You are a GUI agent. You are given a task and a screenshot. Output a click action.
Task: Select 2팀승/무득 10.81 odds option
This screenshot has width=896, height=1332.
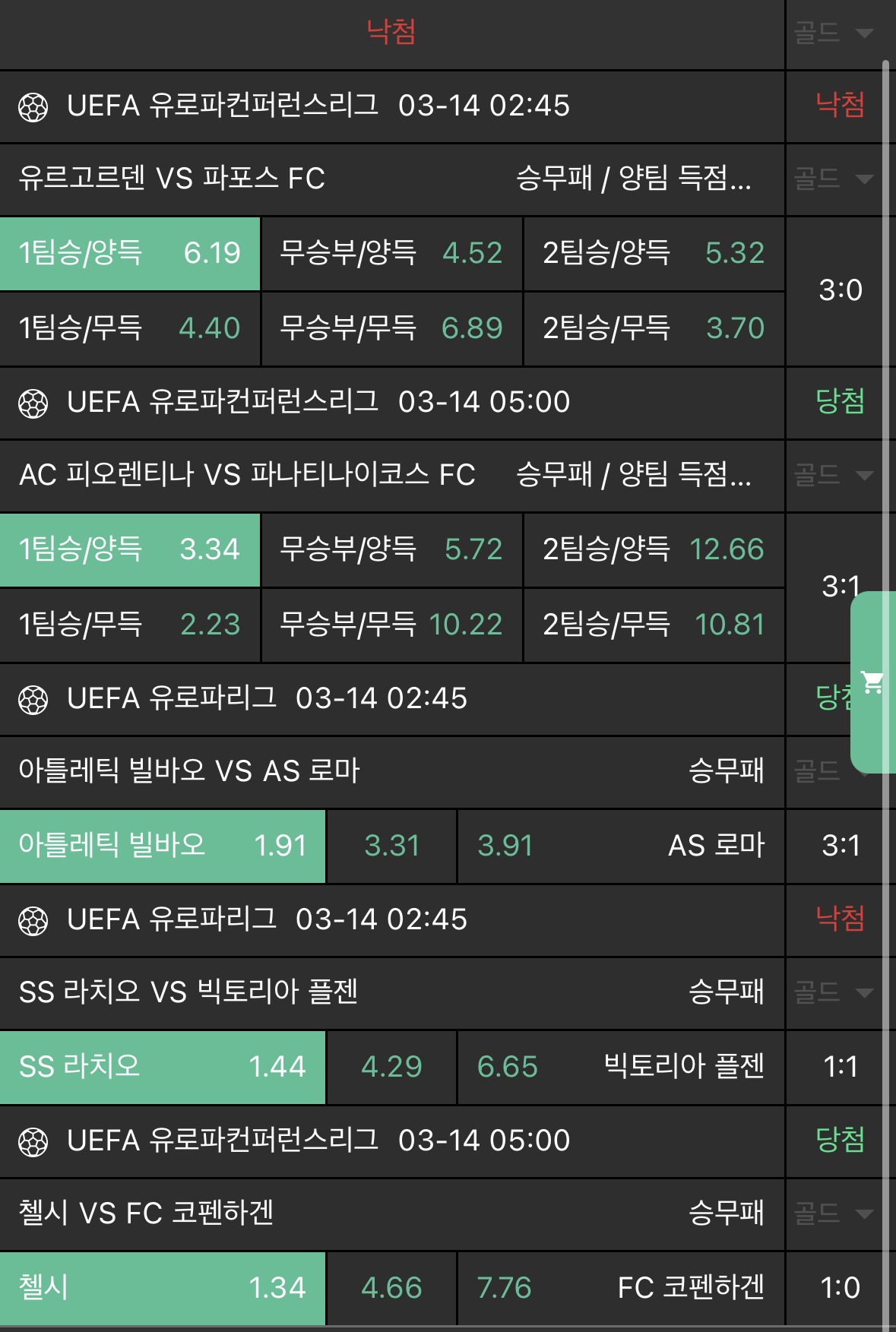[654, 625]
